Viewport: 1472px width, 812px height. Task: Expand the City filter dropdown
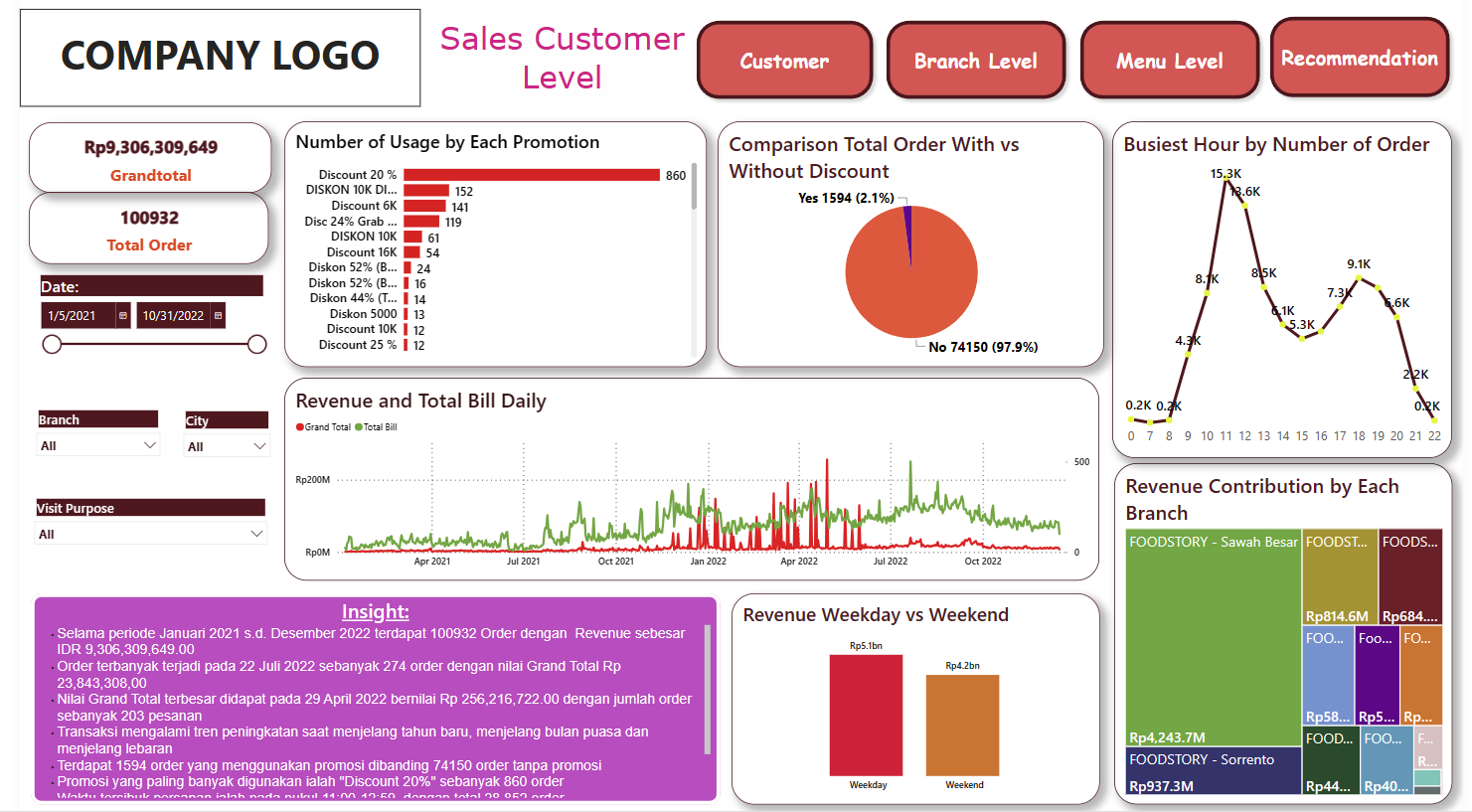click(x=259, y=446)
